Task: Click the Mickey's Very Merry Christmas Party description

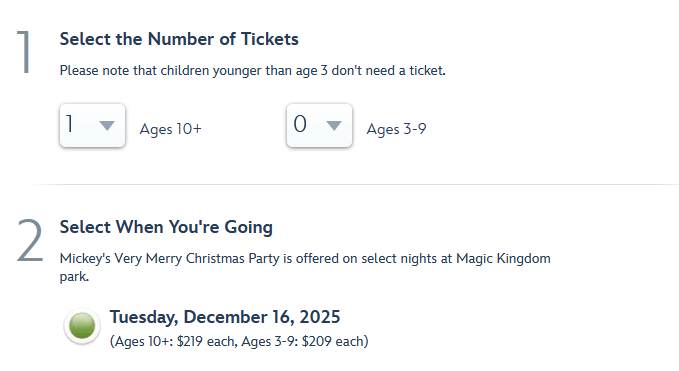Action: click(305, 267)
